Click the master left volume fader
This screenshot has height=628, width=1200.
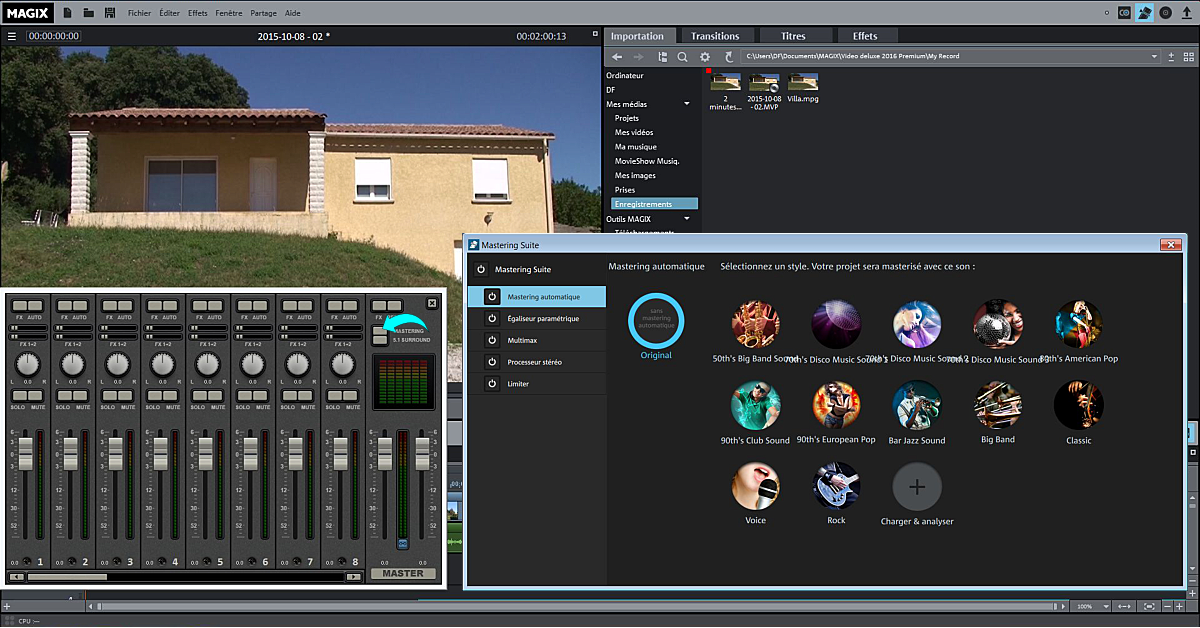pyautogui.click(x=383, y=453)
